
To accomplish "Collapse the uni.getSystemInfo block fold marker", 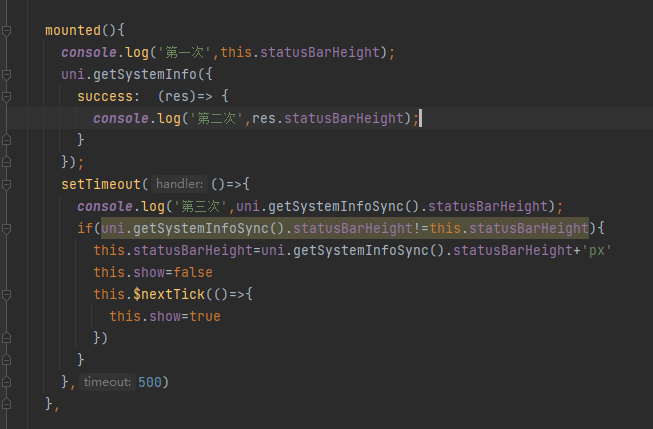I will 6,75.
